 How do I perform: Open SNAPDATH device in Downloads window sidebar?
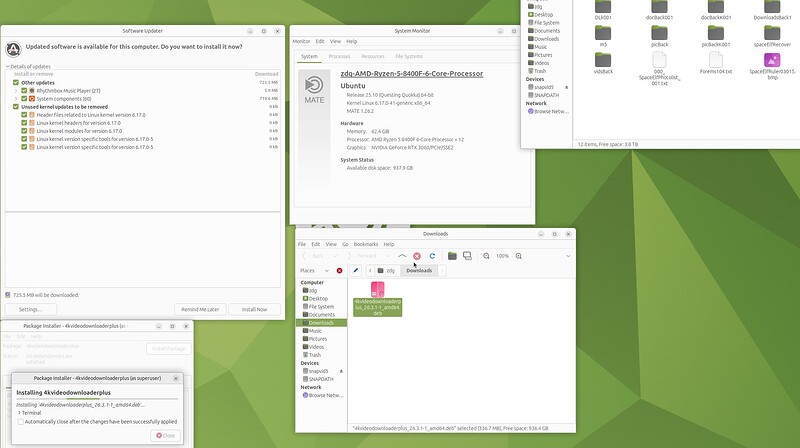(318, 379)
